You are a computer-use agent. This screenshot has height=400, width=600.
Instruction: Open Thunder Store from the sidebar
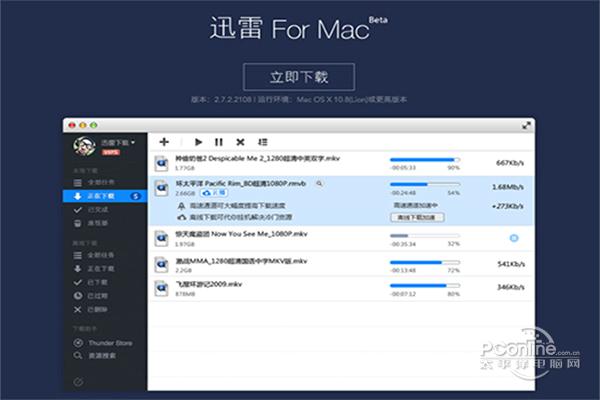(103, 343)
